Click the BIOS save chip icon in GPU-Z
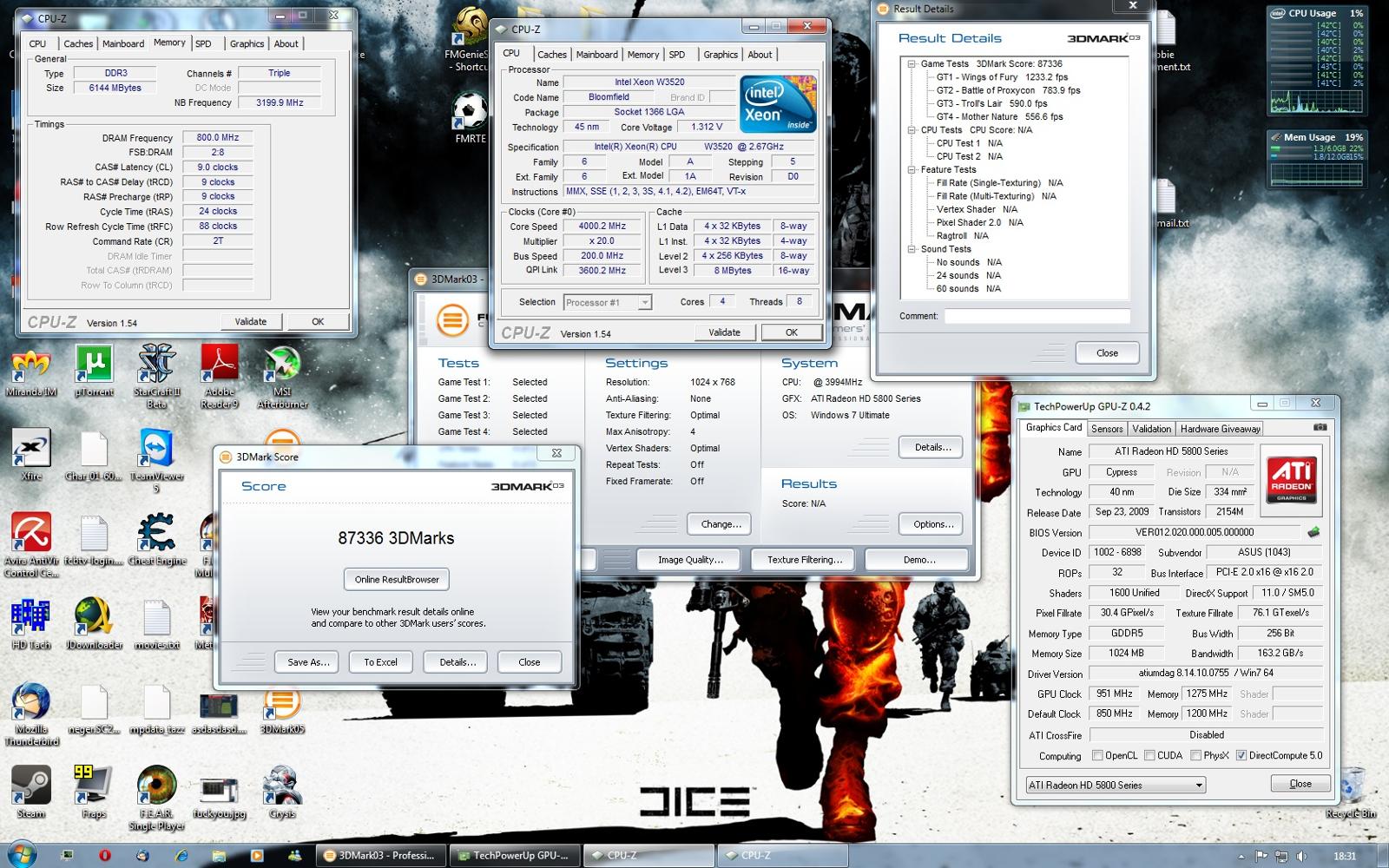1389x868 pixels. point(1313,532)
